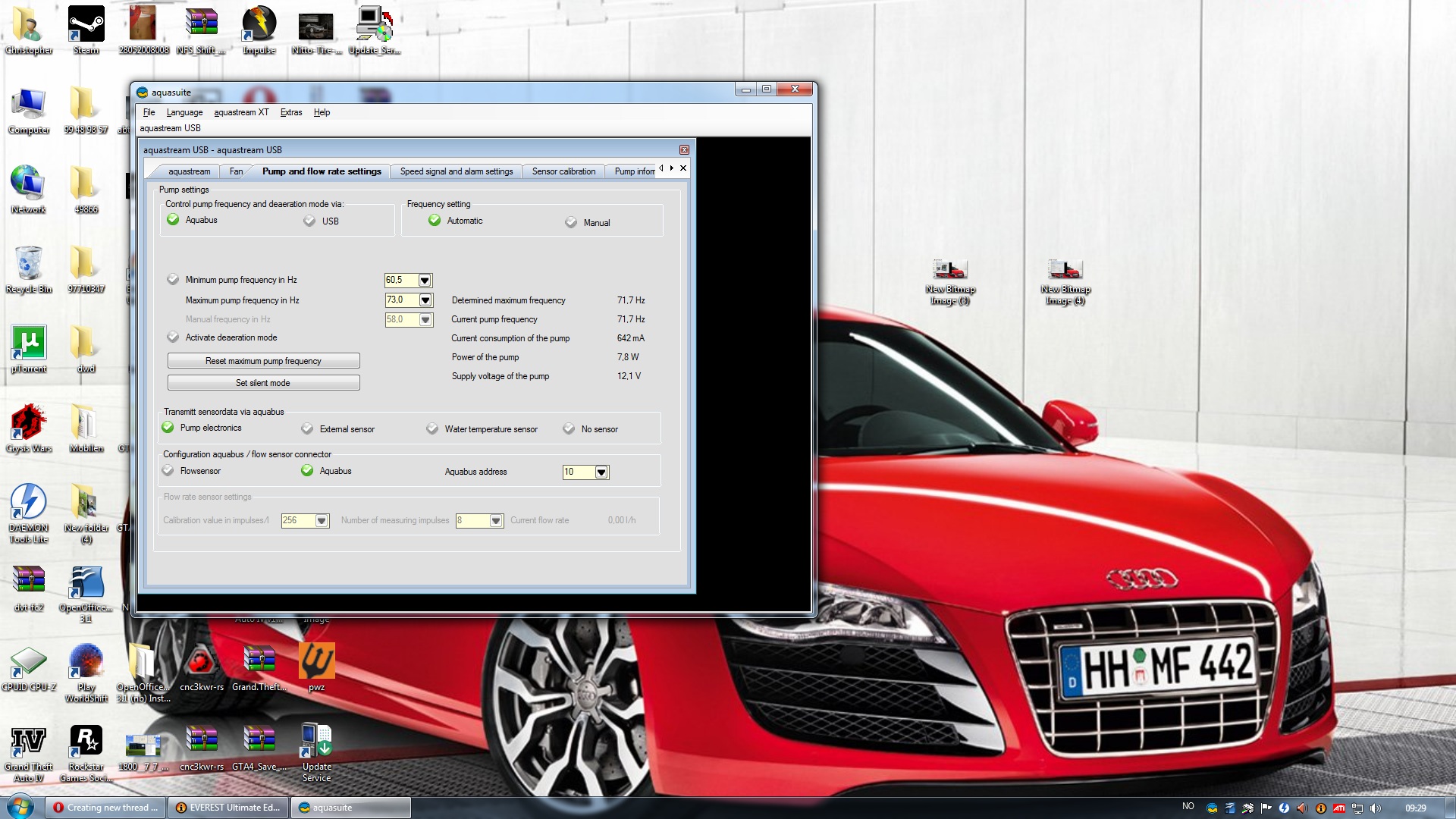Screen dimensions: 1456x819
Task: Select USB control mode radio button
Action: point(309,221)
